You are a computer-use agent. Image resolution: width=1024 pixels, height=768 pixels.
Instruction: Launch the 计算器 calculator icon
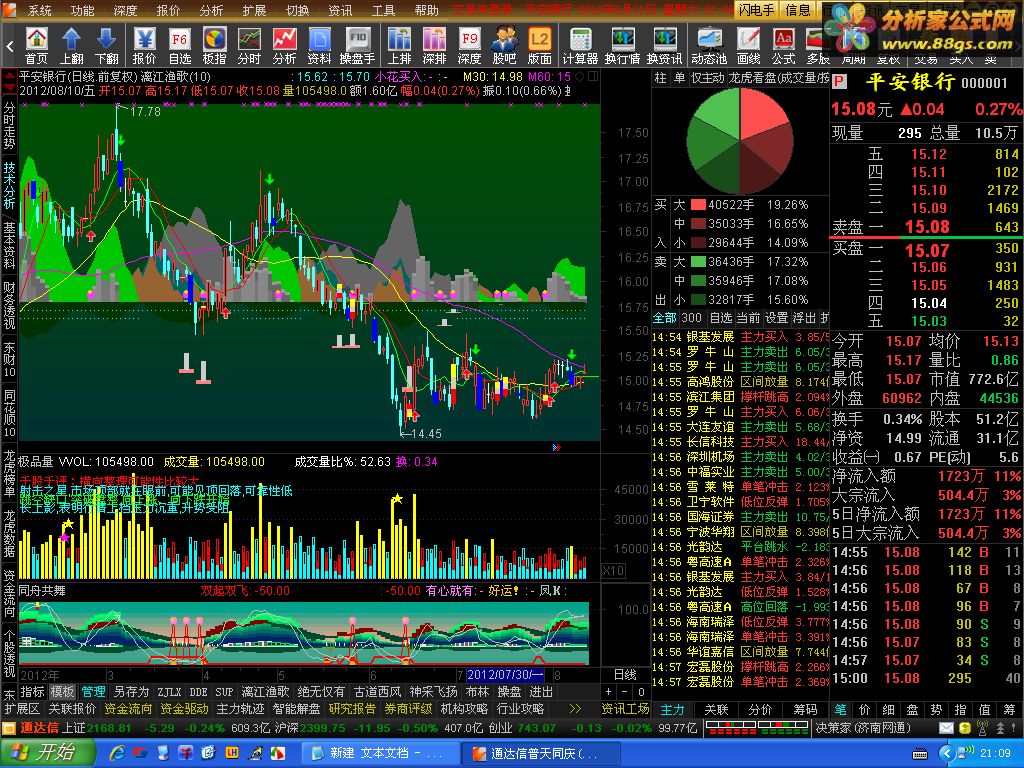coord(580,46)
